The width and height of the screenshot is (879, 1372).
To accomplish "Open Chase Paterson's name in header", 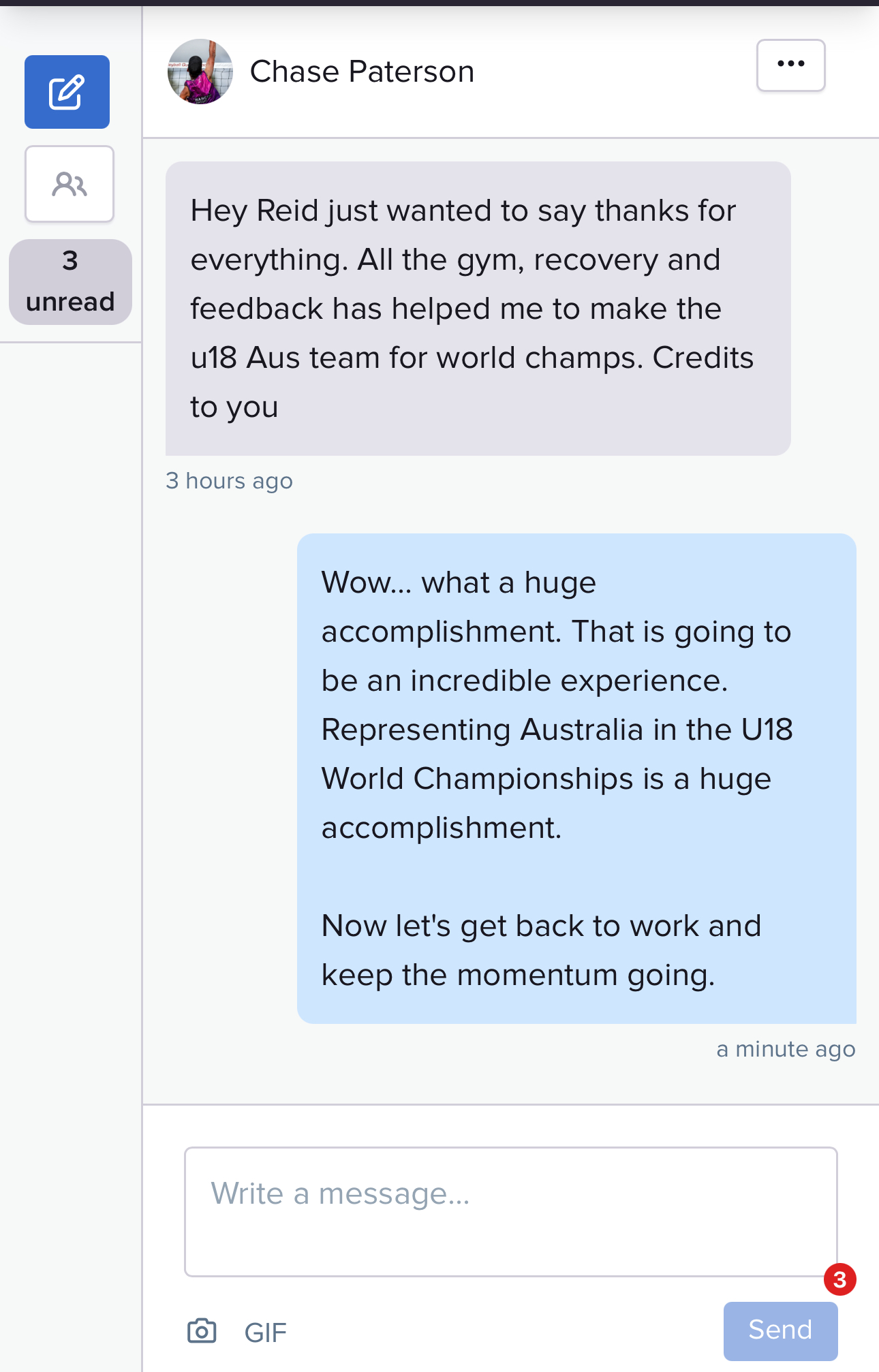I will click(362, 72).
